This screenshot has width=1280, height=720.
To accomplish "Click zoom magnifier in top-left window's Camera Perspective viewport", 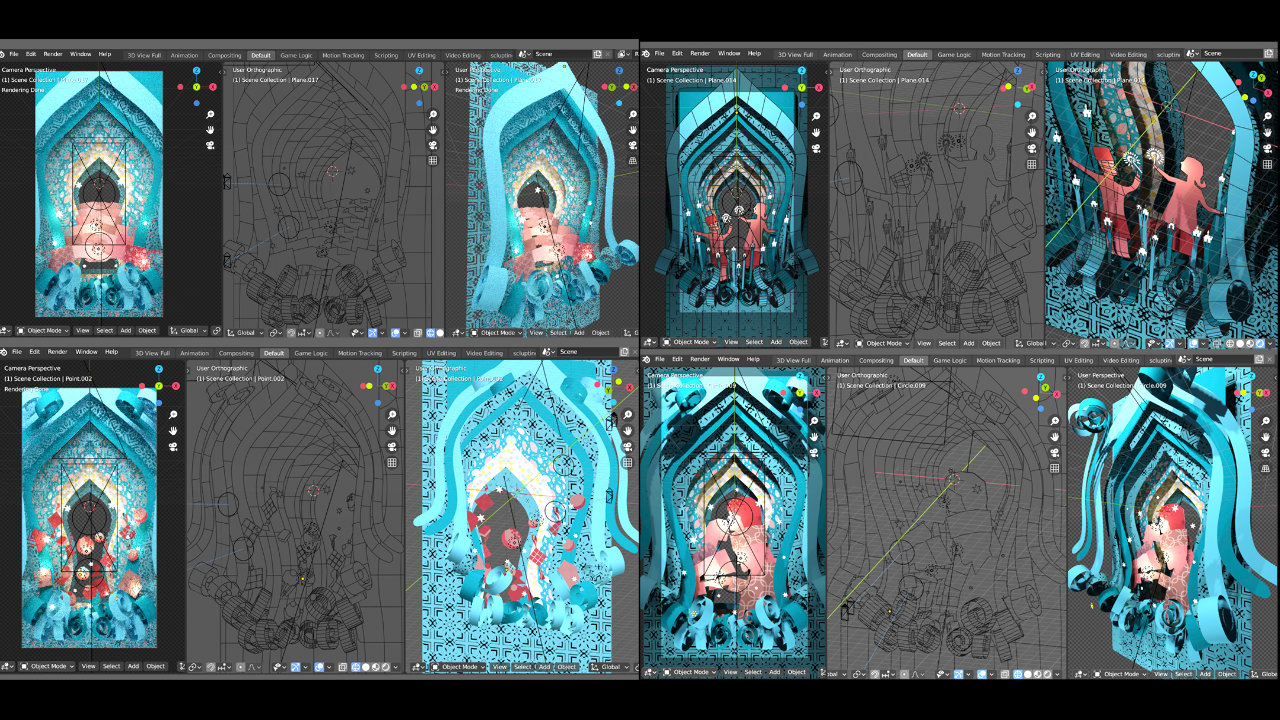I will [x=211, y=115].
